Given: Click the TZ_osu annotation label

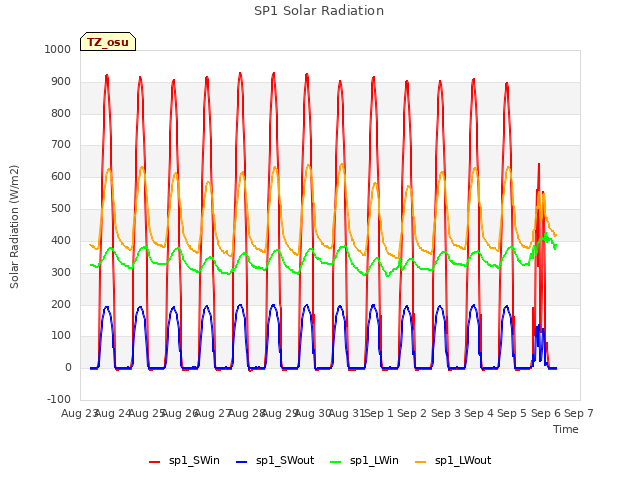Looking at the screenshot, I should (108, 42).
